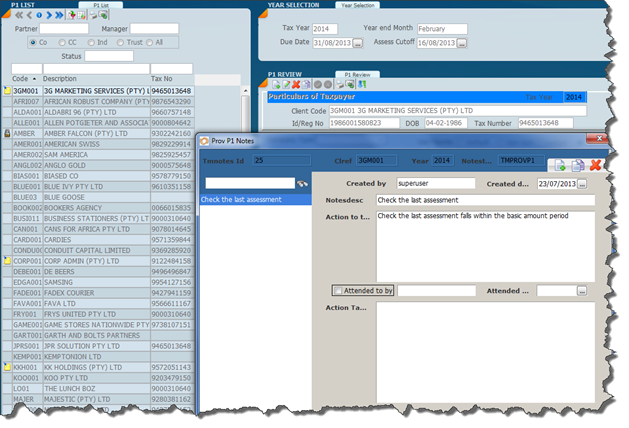Image resolution: width=629 pixels, height=428 pixels.
Task: Tick the Attended to by checkbox
Action: pos(339,291)
